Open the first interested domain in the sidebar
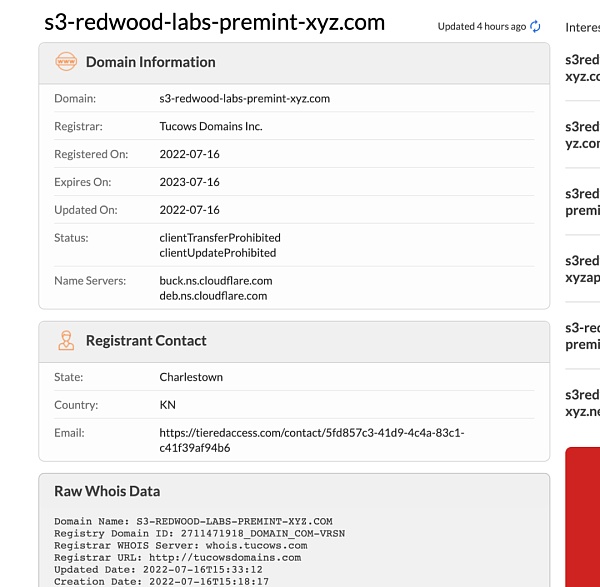600x587 pixels. coord(583,67)
